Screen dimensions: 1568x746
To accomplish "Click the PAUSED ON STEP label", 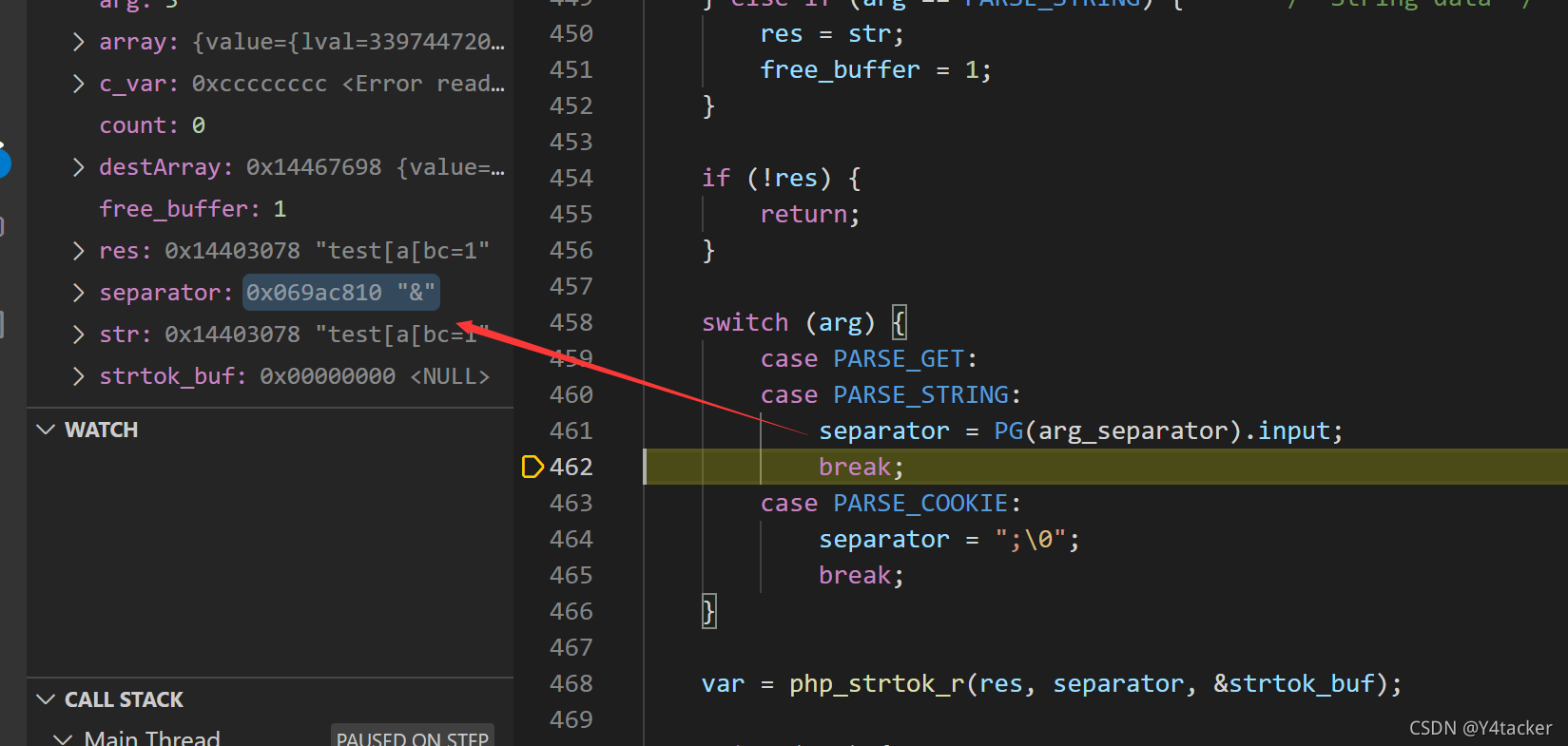I will tap(413, 737).
